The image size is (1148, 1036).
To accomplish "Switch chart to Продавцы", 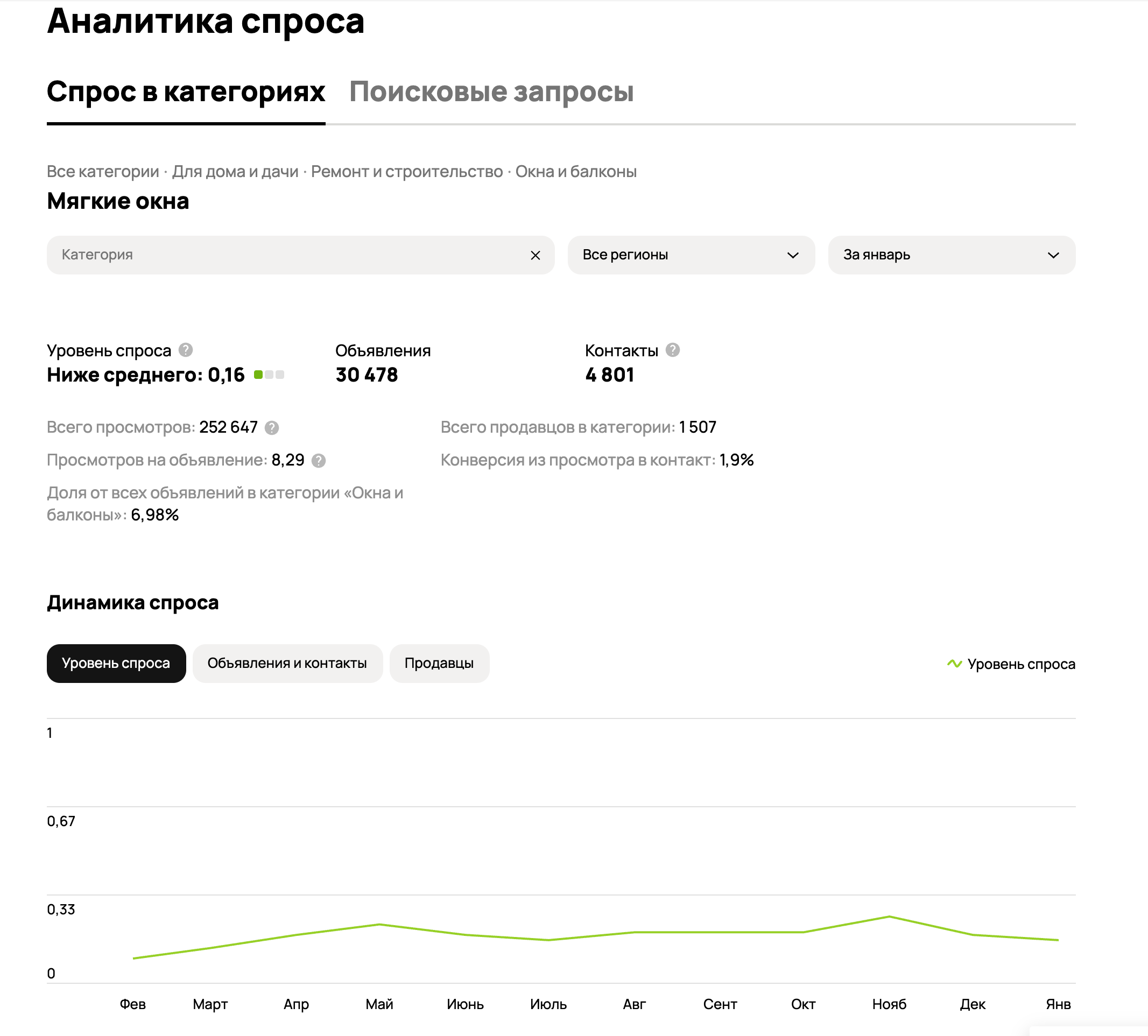I will pyautogui.click(x=439, y=663).
